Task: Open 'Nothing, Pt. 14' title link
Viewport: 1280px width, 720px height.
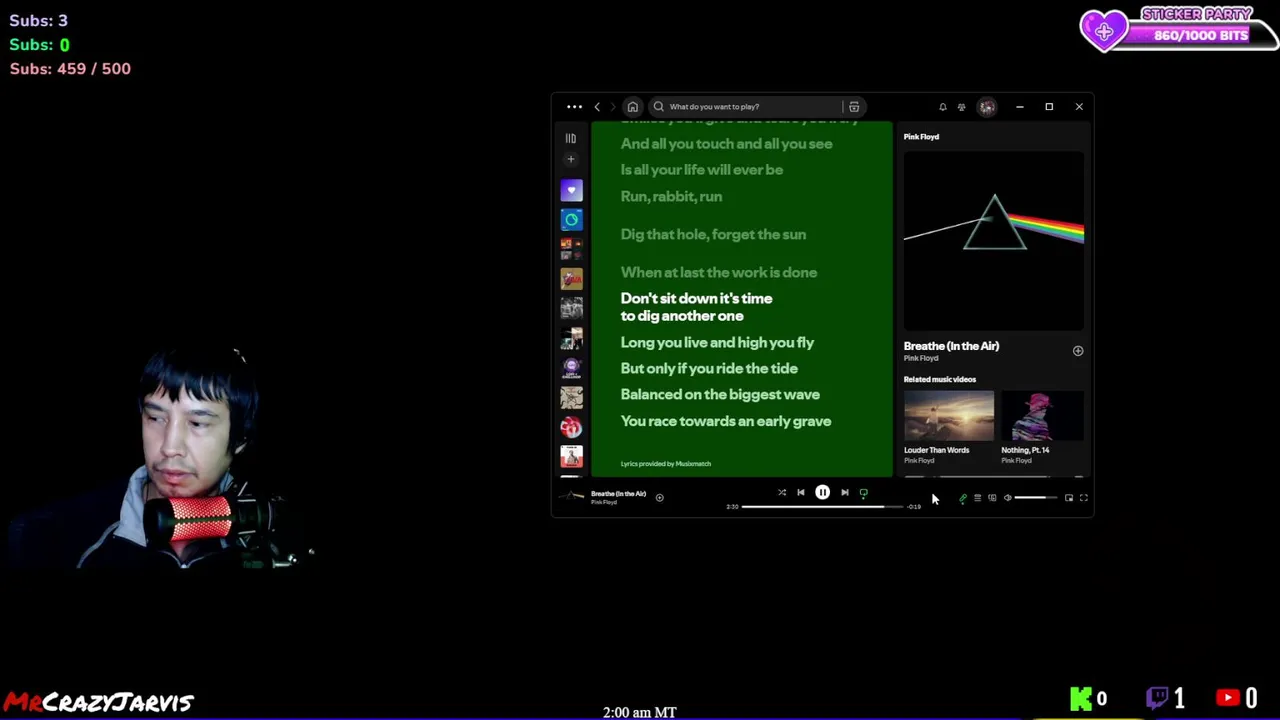Action: click(1025, 450)
